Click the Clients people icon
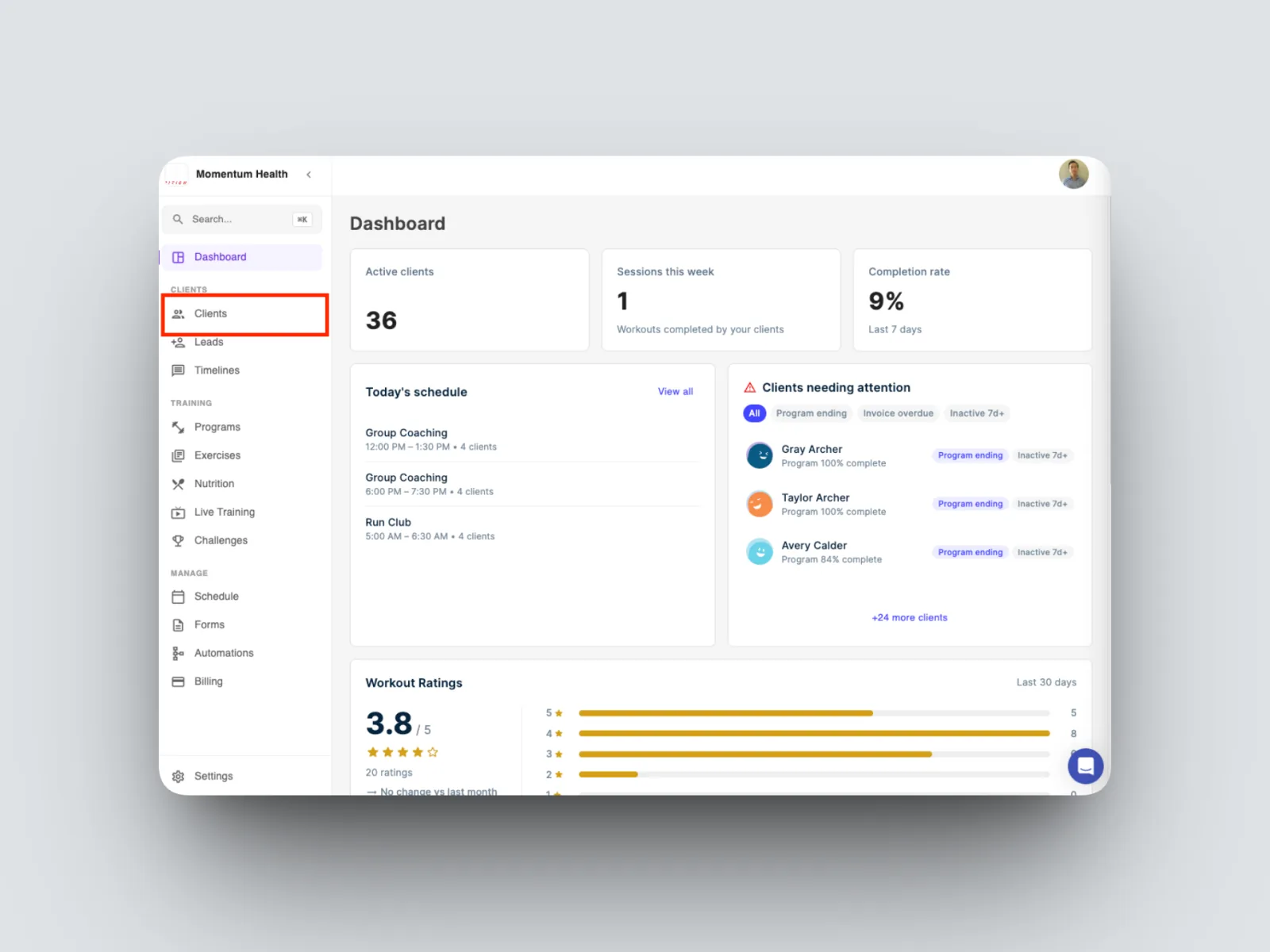 (x=178, y=314)
